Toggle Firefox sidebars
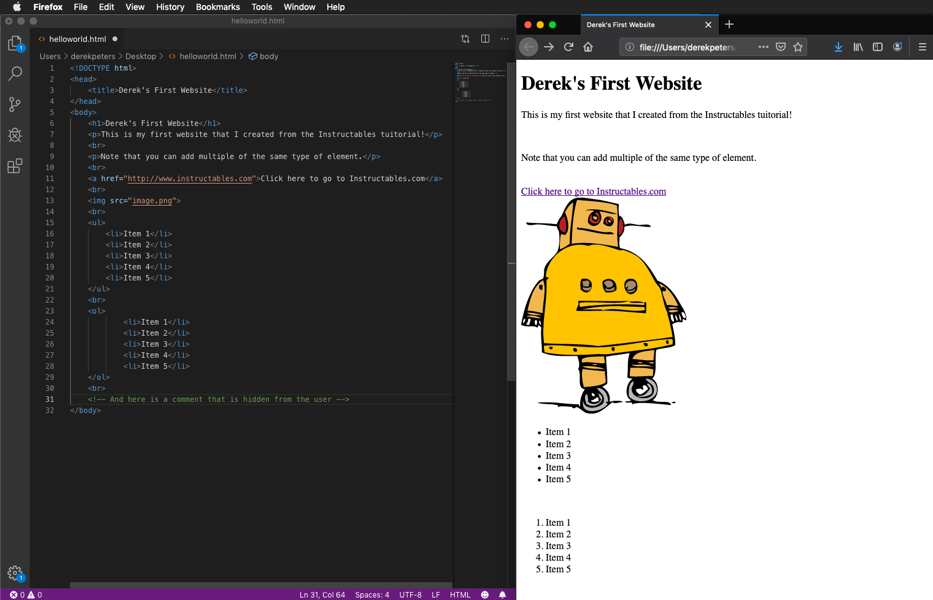The width and height of the screenshot is (933, 600). click(x=878, y=47)
